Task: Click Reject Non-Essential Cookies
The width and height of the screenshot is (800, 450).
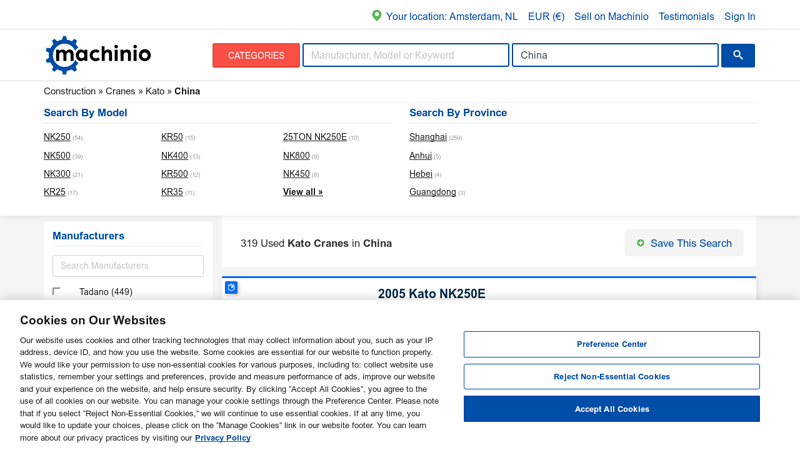Action: point(612,377)
